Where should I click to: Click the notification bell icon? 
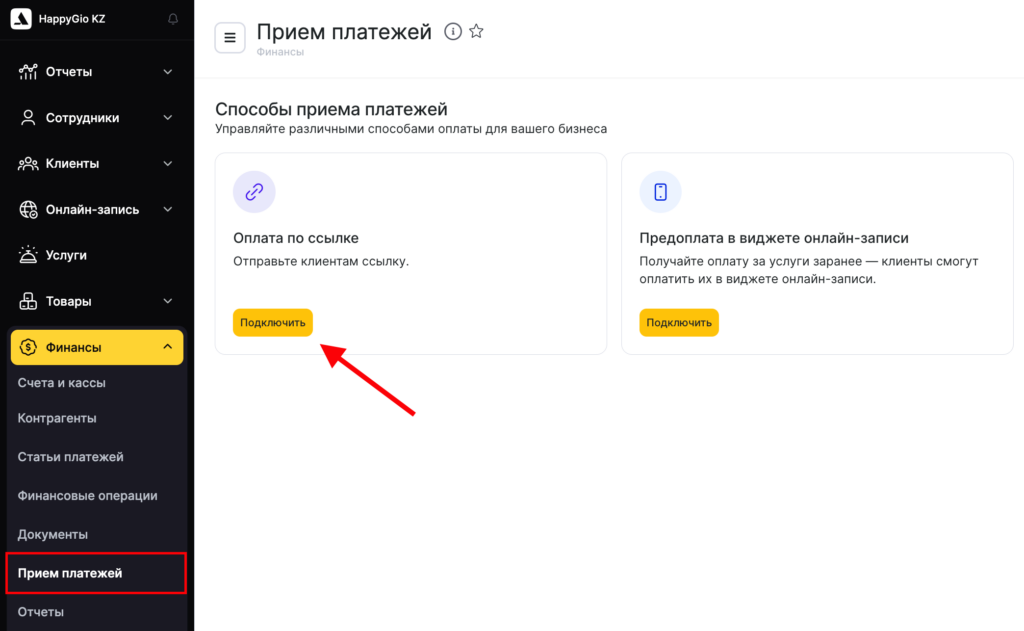(173, 19)
